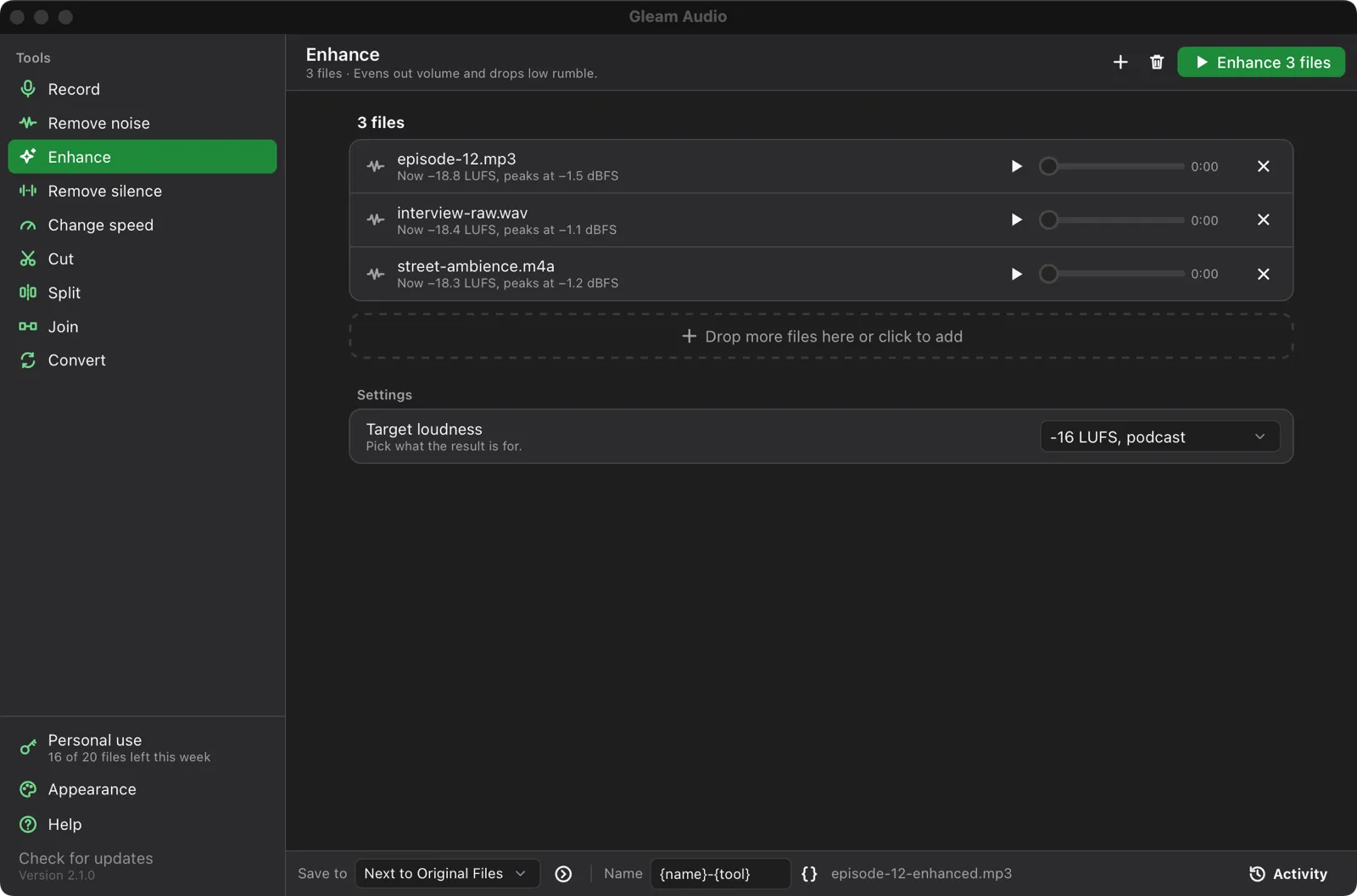Click the episode-12-enhanced.mp3 preview name

click(921, 873)
